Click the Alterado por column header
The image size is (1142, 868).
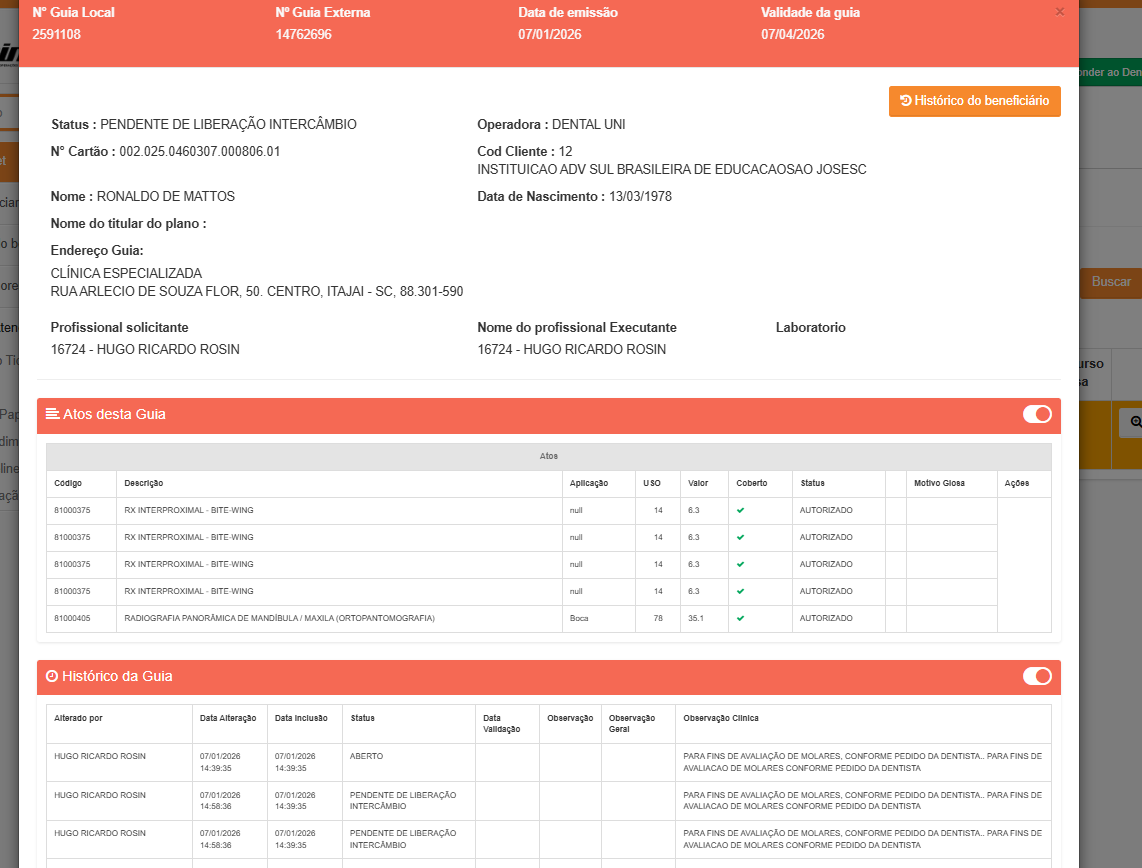[78, 718]
